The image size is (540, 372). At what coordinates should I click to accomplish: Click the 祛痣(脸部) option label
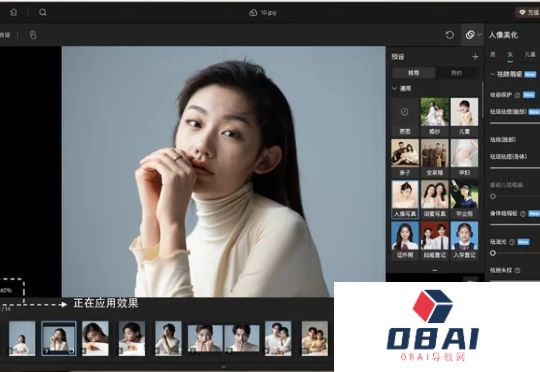(x=503, y=140)
